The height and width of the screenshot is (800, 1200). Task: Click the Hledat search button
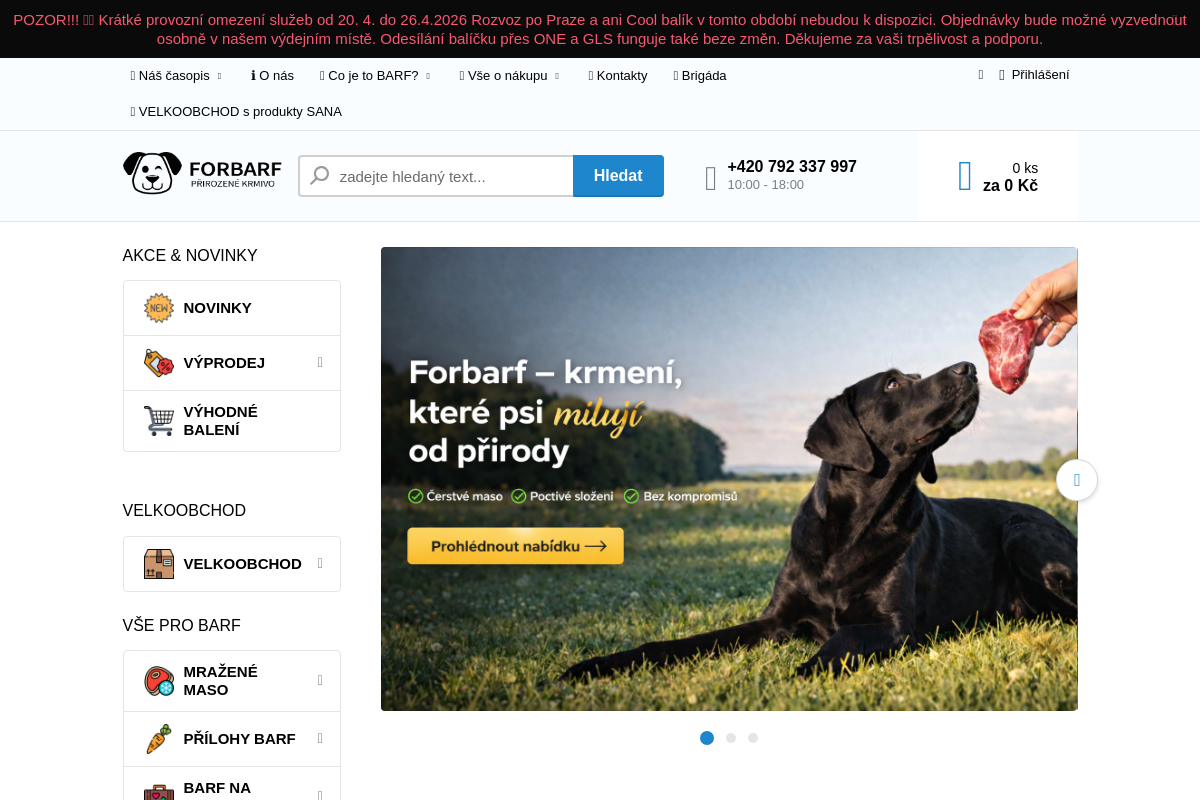pyautogui.click(x=618, y=175)
